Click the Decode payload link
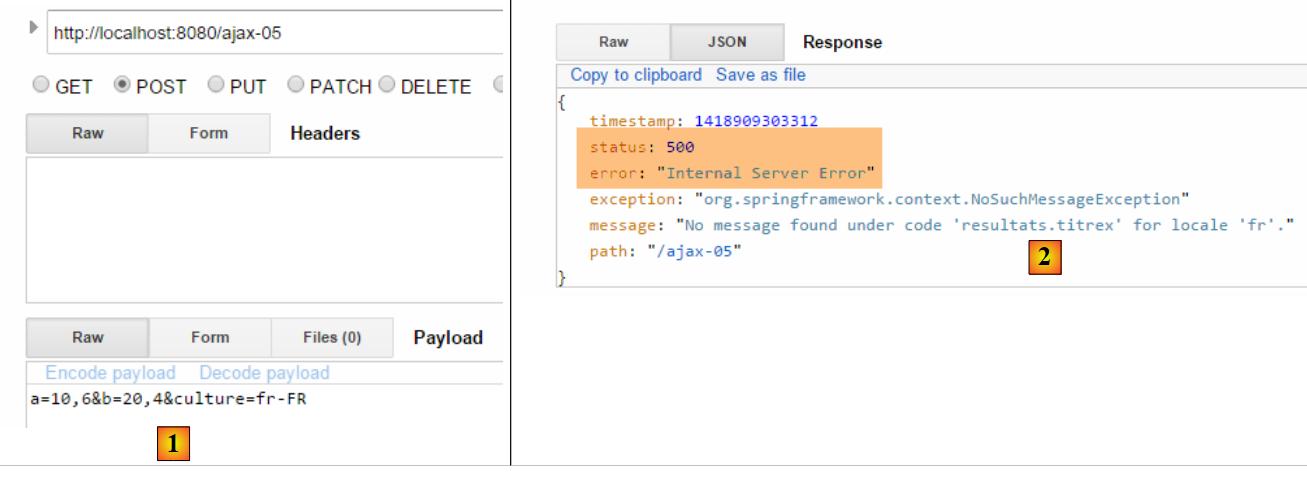 click(x=264, y=373)
